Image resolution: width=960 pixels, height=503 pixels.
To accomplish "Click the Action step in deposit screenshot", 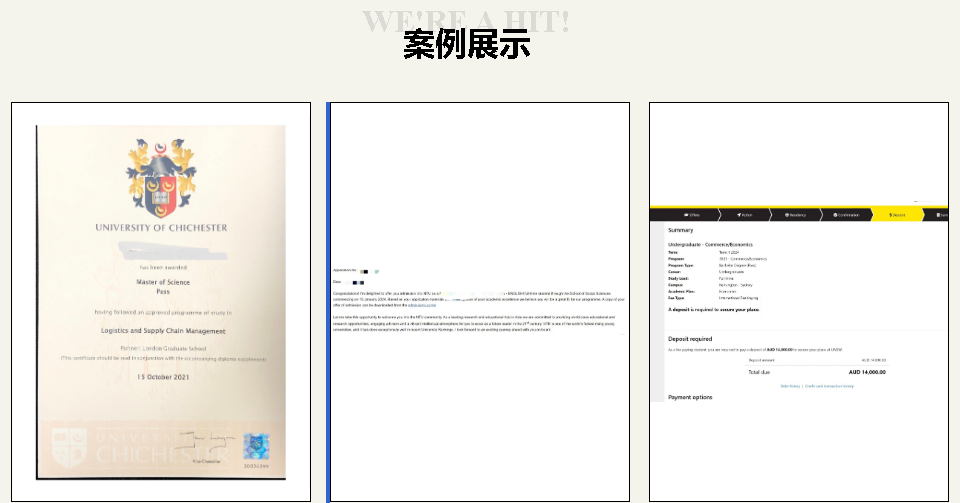I will [x=744, y=215].
